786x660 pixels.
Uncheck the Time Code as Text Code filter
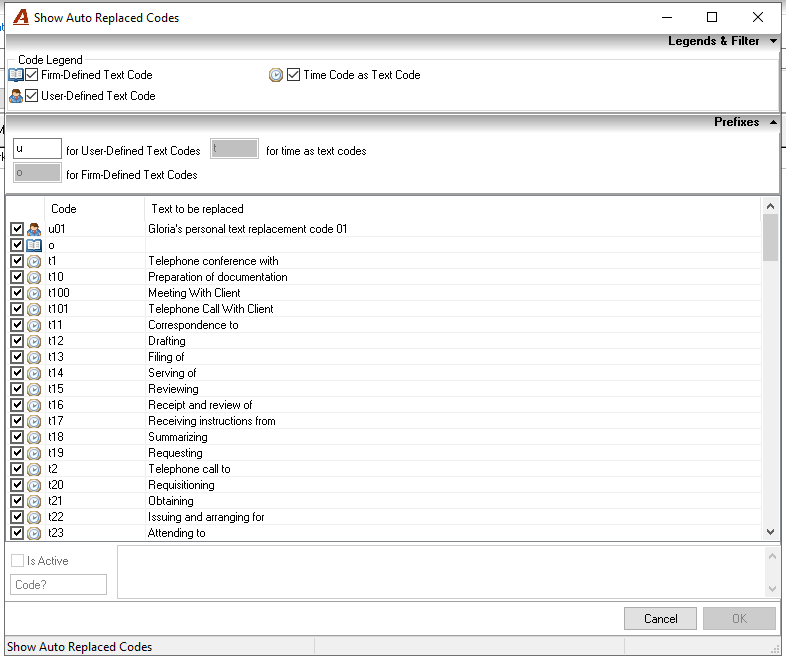294,75
